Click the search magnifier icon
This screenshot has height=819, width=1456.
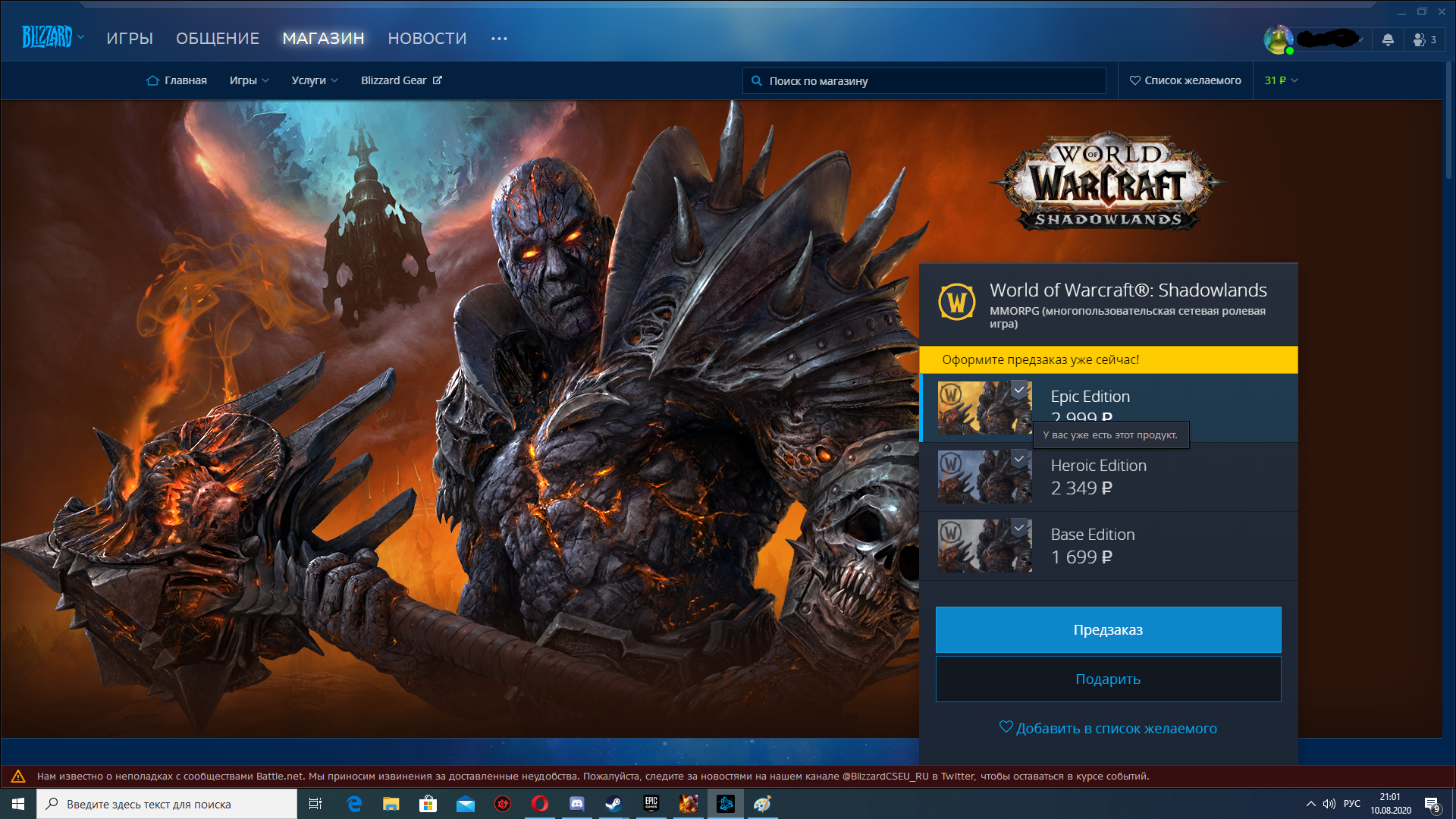tap(756, 80)
